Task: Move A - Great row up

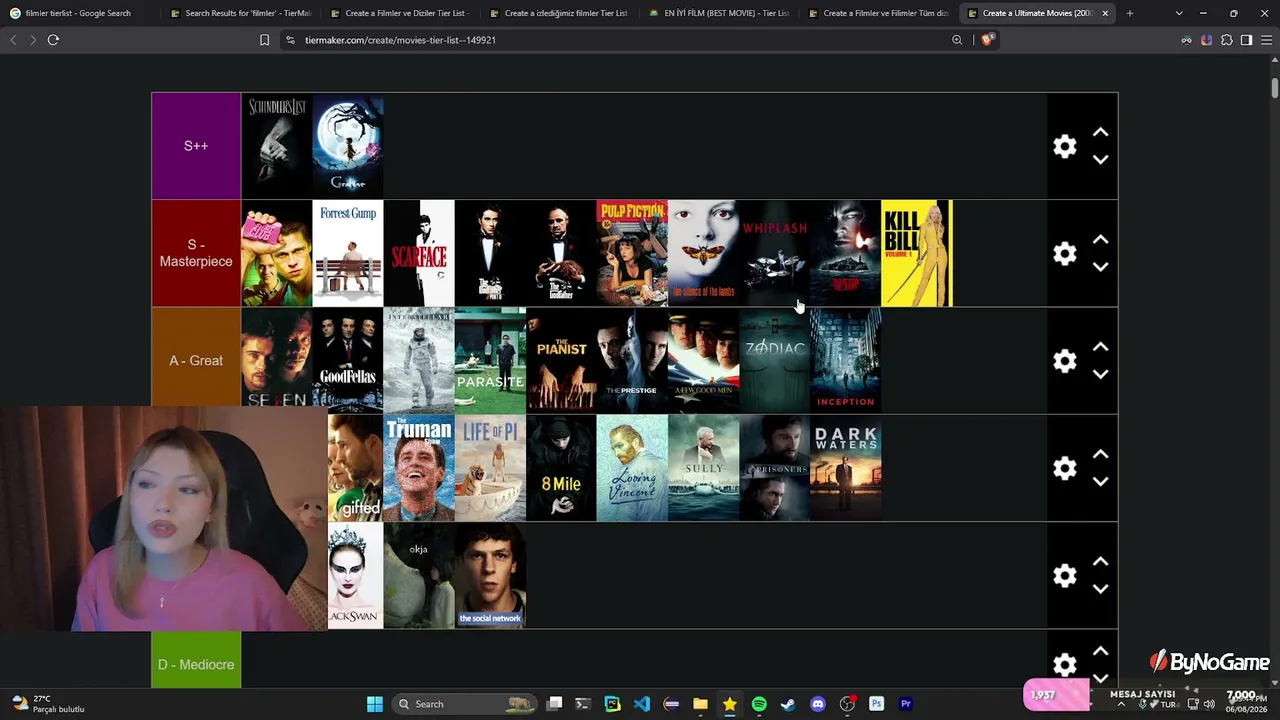Action: (1100, 347)
